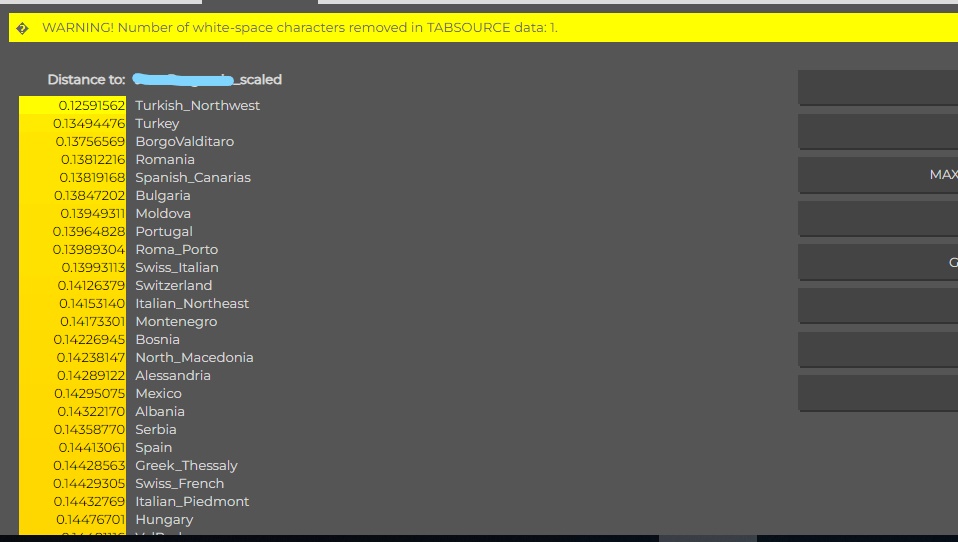Click distance value 0.14429305
The width and height of the screenshot is (958, 542).
[x=89, y=484]
